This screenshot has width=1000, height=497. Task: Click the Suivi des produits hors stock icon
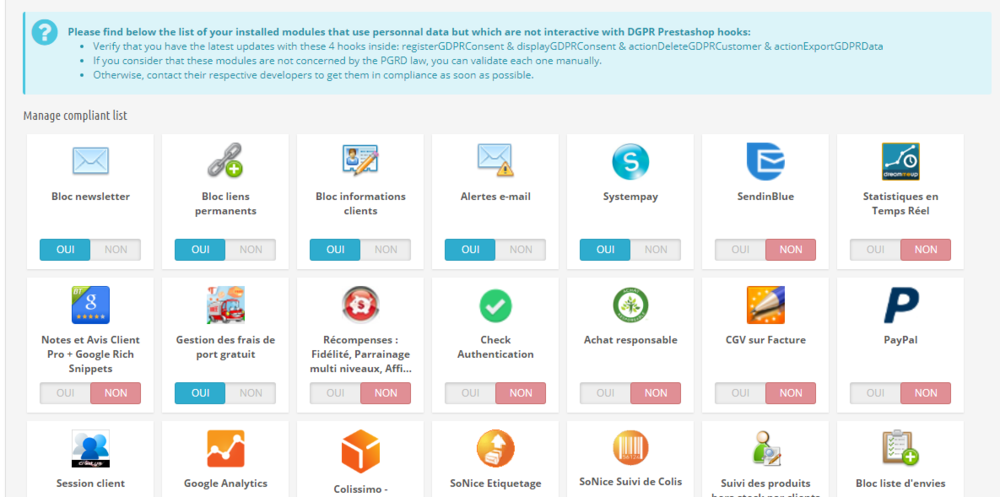[x=765, y=449]
